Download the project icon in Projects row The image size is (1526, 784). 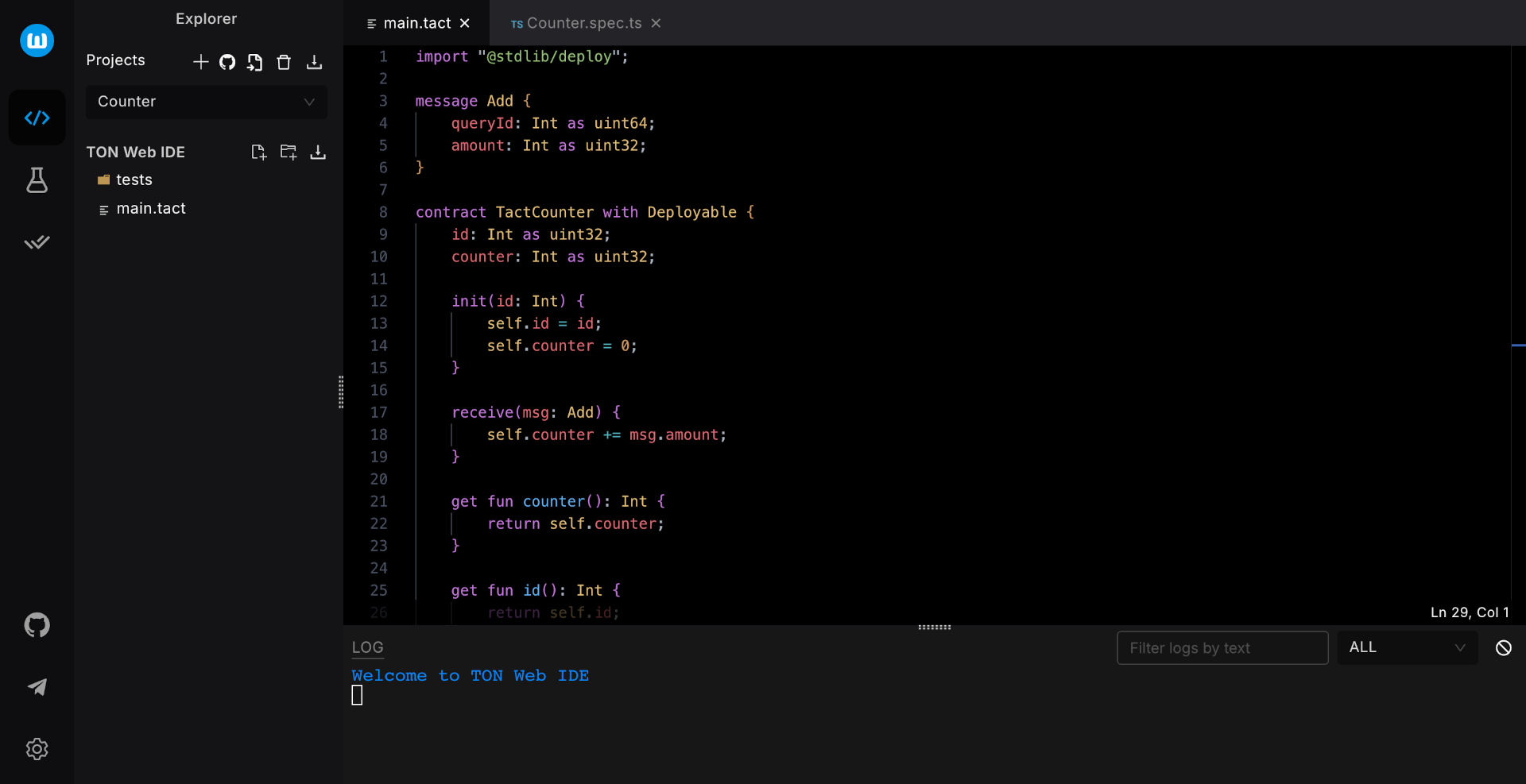pyautogui.click(x=314, y=62)
